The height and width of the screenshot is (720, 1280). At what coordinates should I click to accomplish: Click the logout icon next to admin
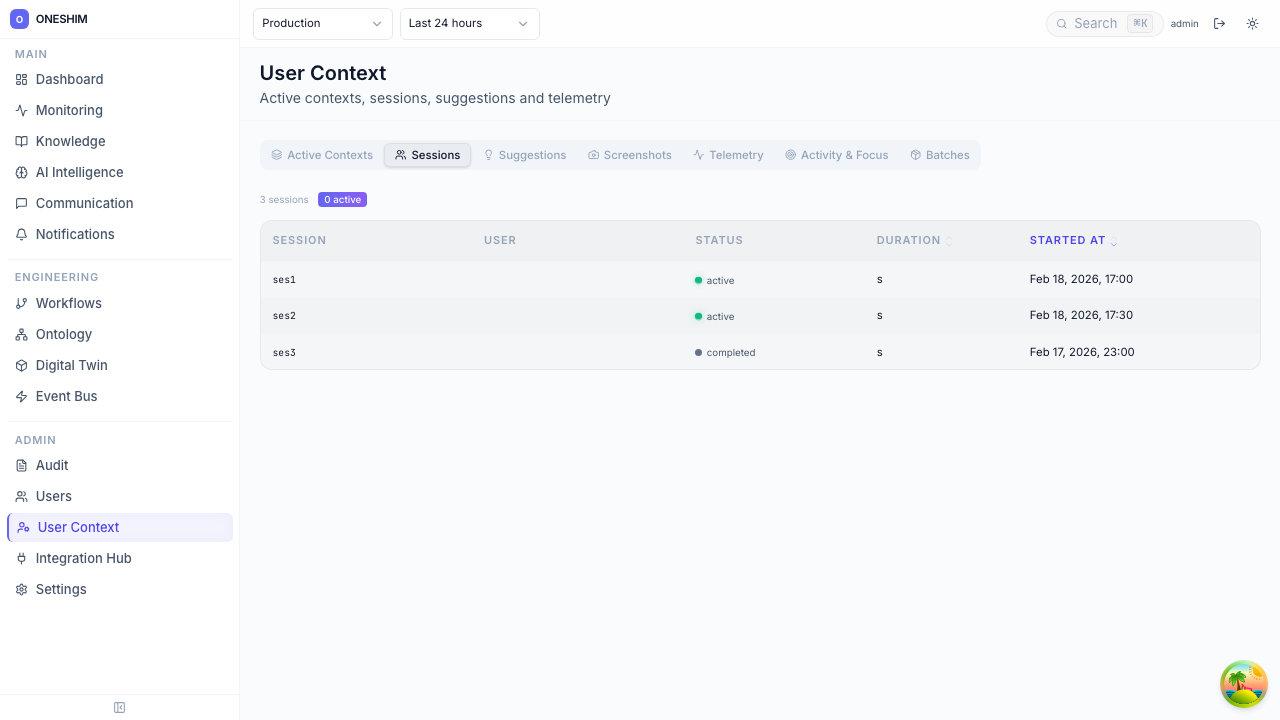tap(1219, 24)
